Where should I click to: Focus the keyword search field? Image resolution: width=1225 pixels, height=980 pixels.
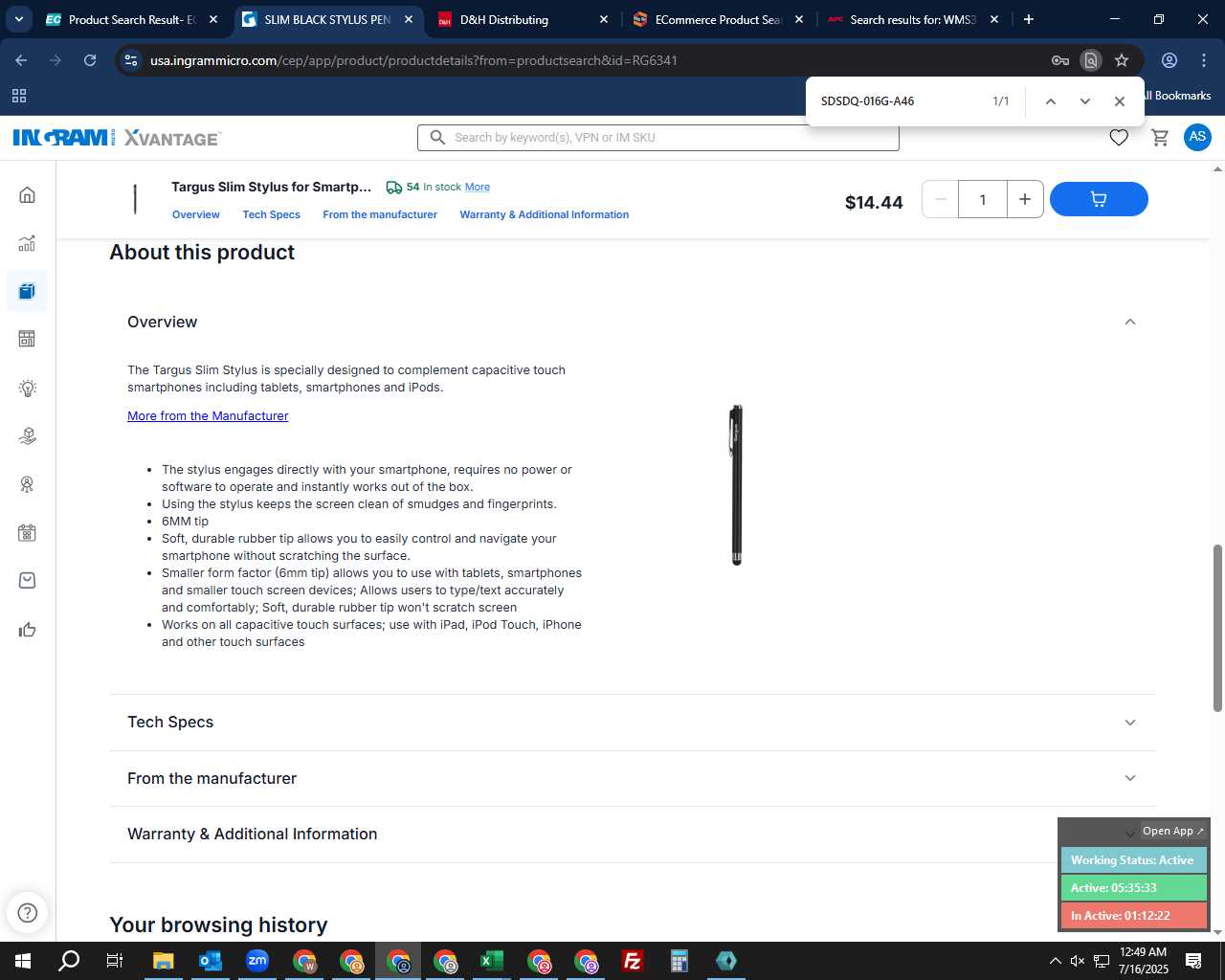[x=657, y=138]
